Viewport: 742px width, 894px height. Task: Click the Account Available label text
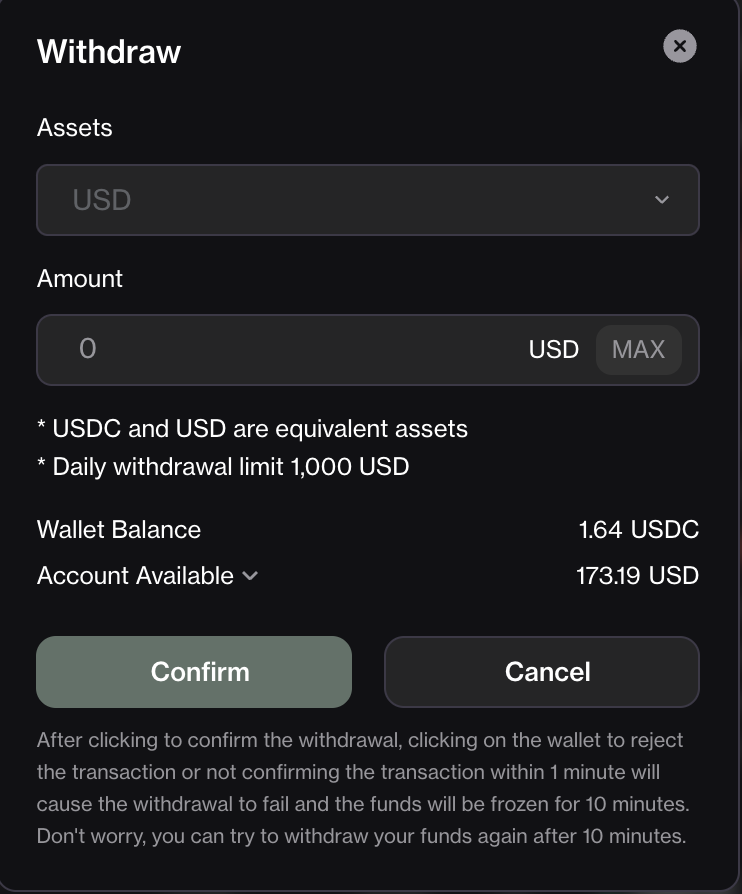coord(135,576)
